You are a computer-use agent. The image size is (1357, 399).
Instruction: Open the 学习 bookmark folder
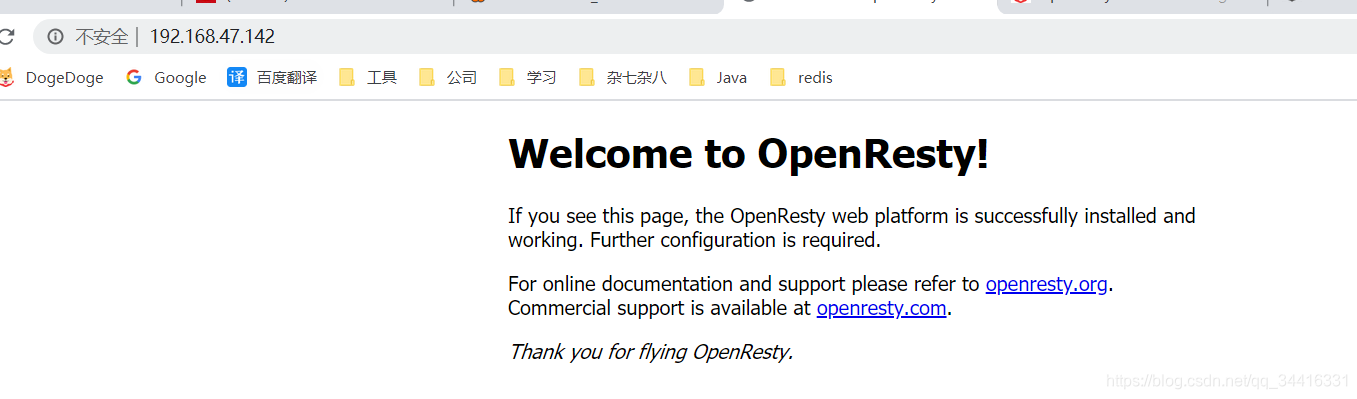(528, 77)
